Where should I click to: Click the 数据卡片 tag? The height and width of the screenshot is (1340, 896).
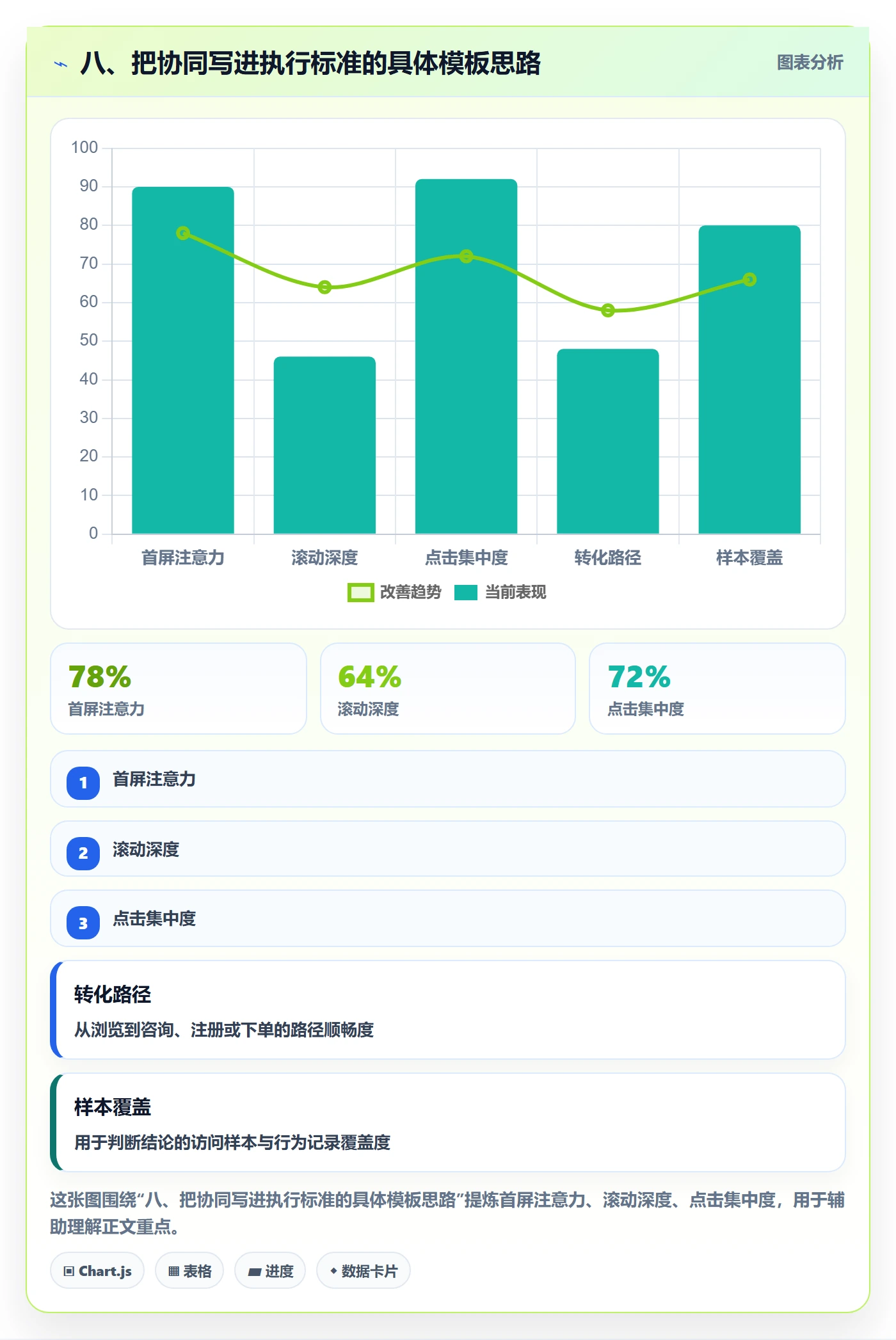click(364, 1271)
